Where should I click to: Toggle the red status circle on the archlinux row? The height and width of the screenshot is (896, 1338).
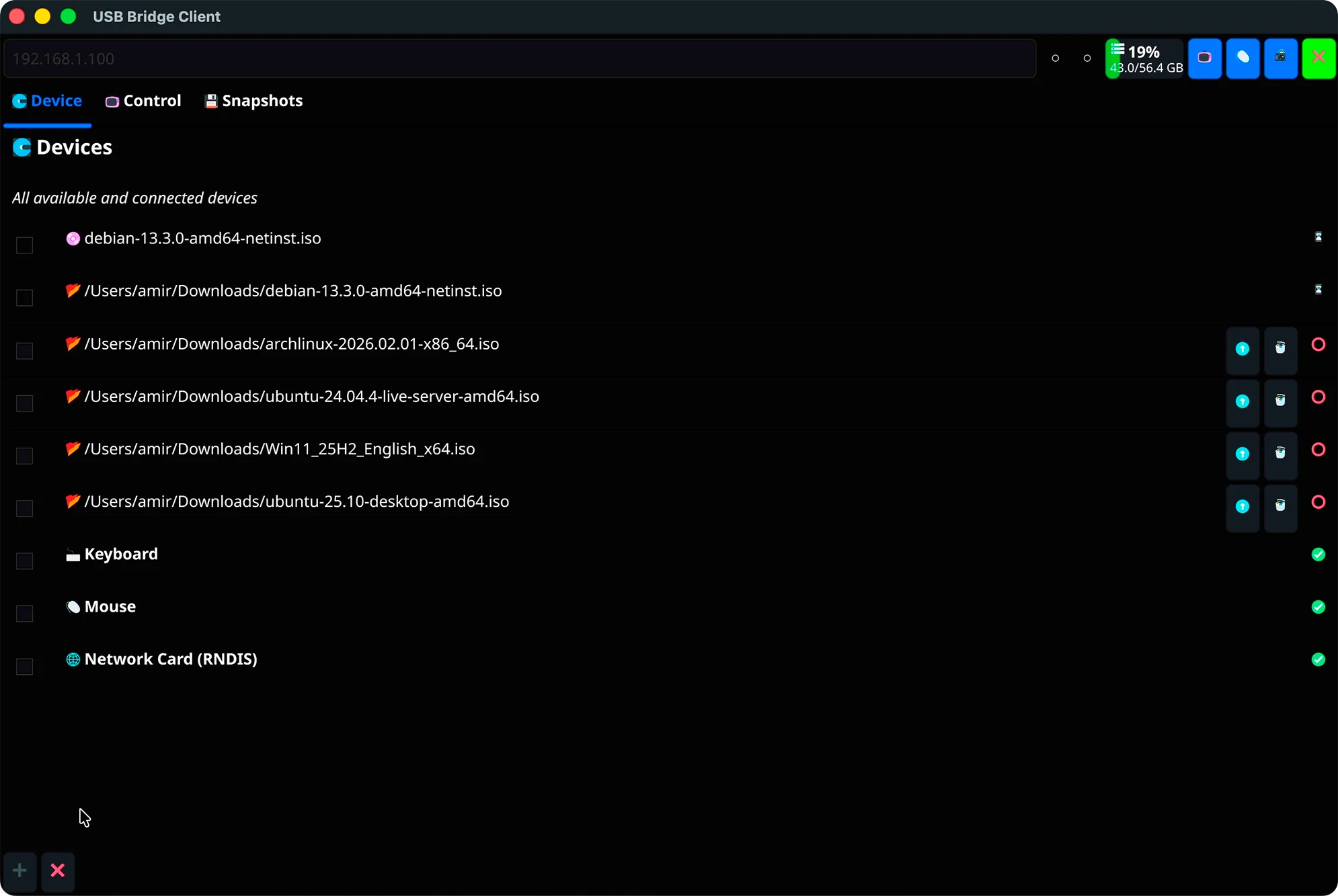tap(1318, 344)
